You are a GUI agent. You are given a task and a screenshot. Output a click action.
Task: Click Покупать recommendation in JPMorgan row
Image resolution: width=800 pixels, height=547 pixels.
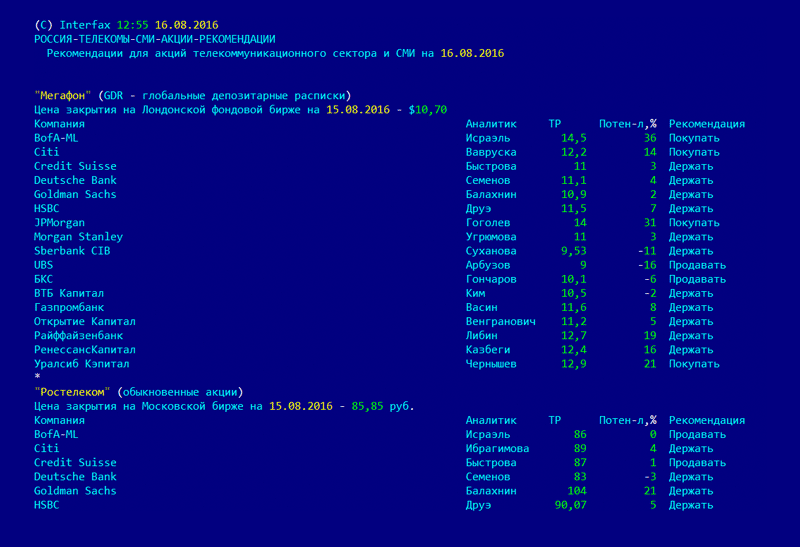pos(694,223)
